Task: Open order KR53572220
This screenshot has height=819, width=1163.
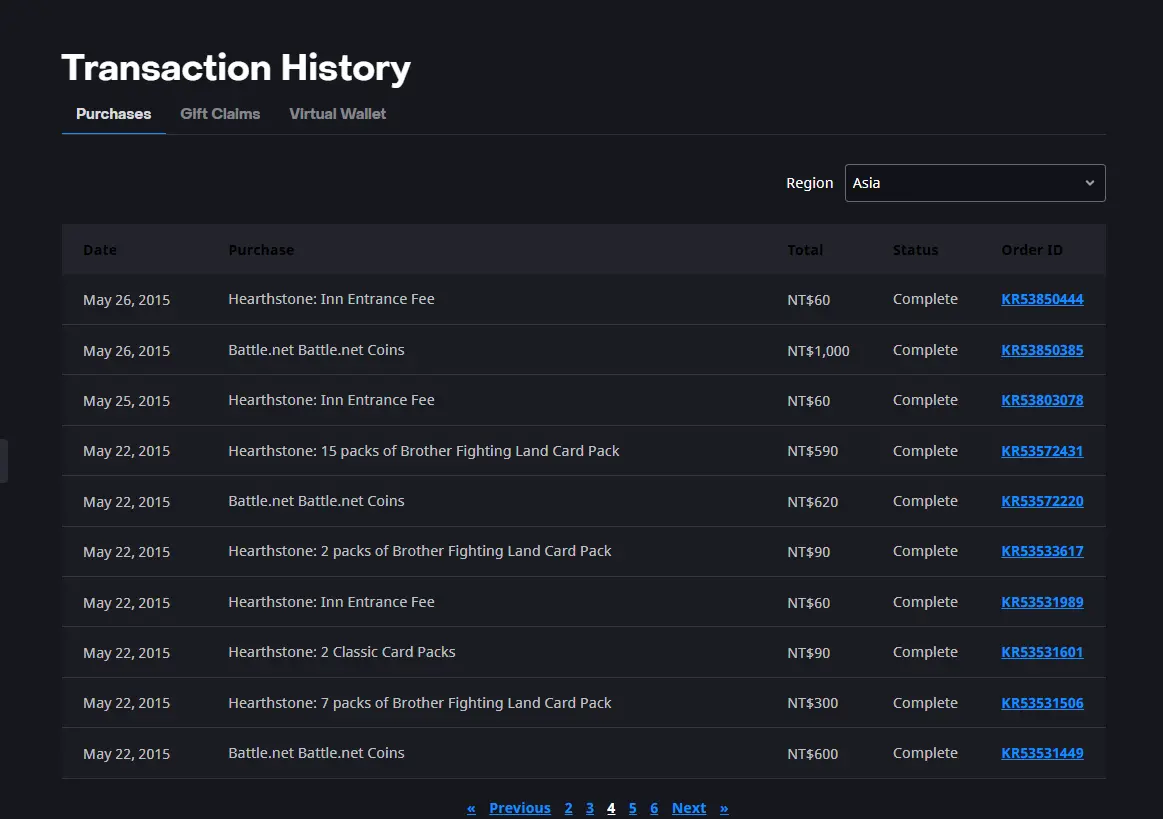Action: click(x=1042, y=501)
